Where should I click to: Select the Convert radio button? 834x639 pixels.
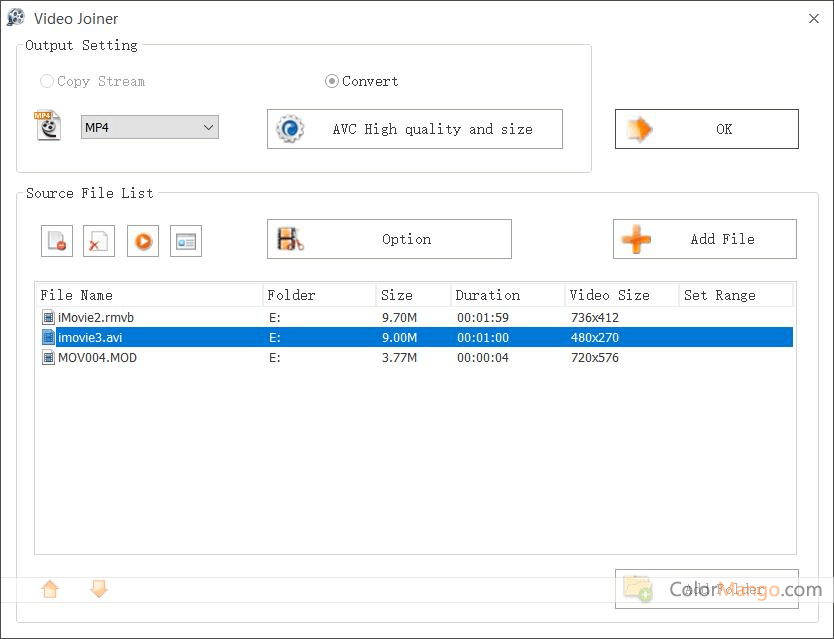point(332,82)
